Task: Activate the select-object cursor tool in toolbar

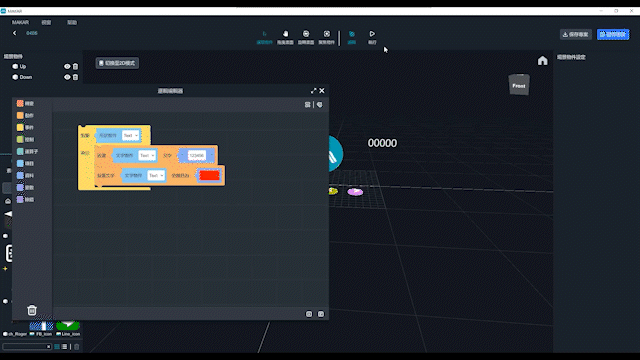Action: tap(264, 37)
